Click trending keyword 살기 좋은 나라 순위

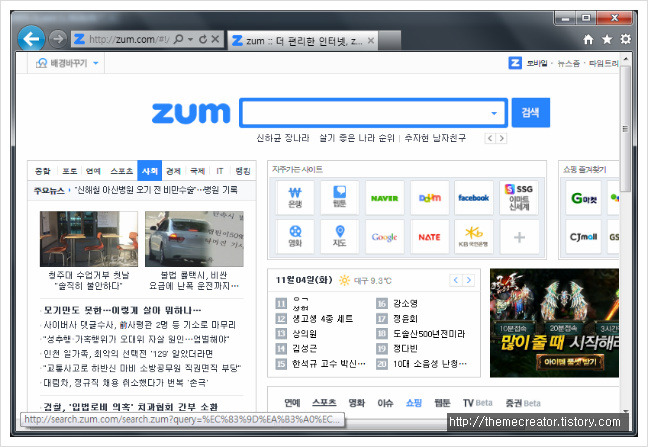357,138
